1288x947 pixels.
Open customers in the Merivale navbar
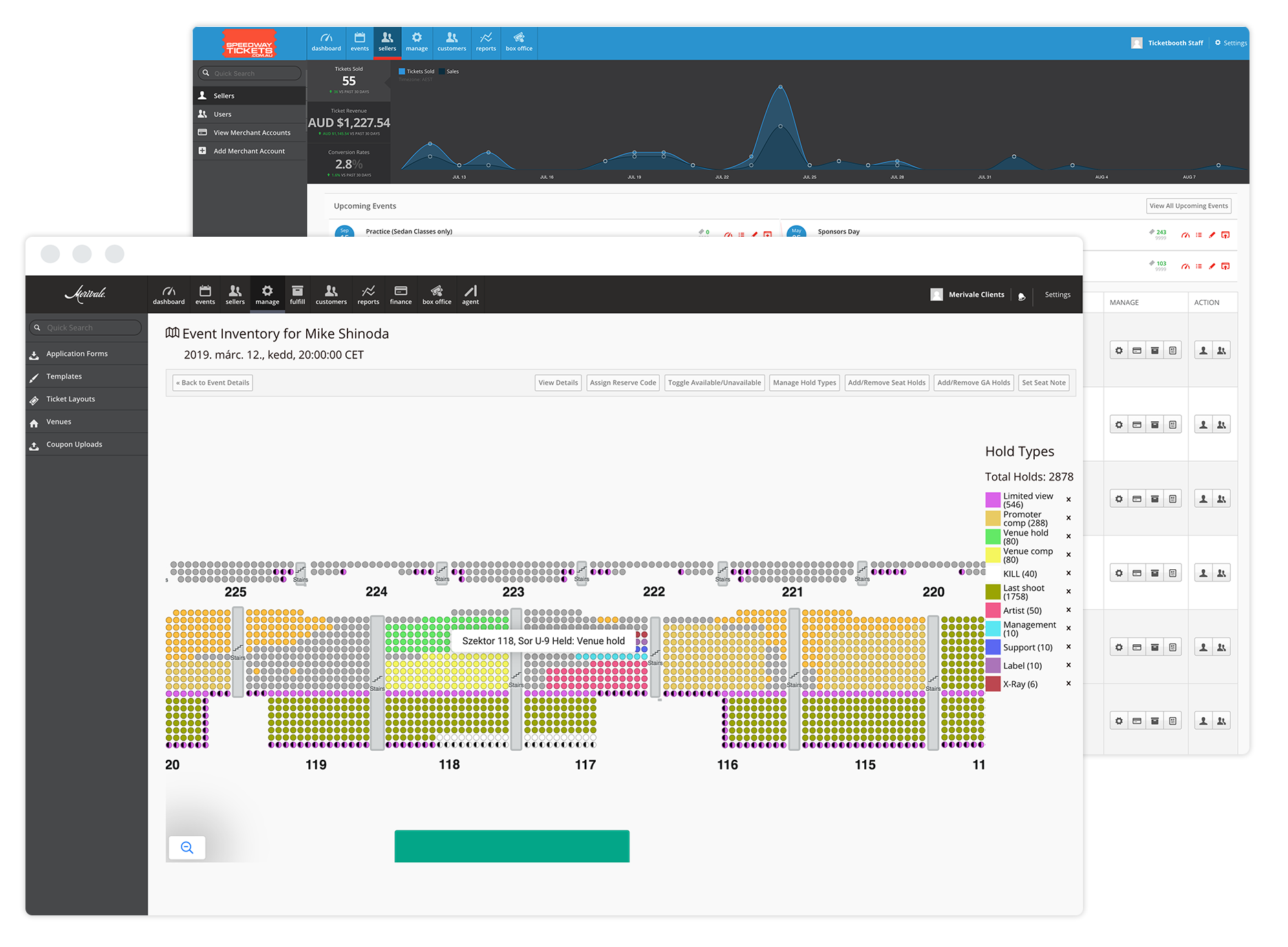point(331,295)
